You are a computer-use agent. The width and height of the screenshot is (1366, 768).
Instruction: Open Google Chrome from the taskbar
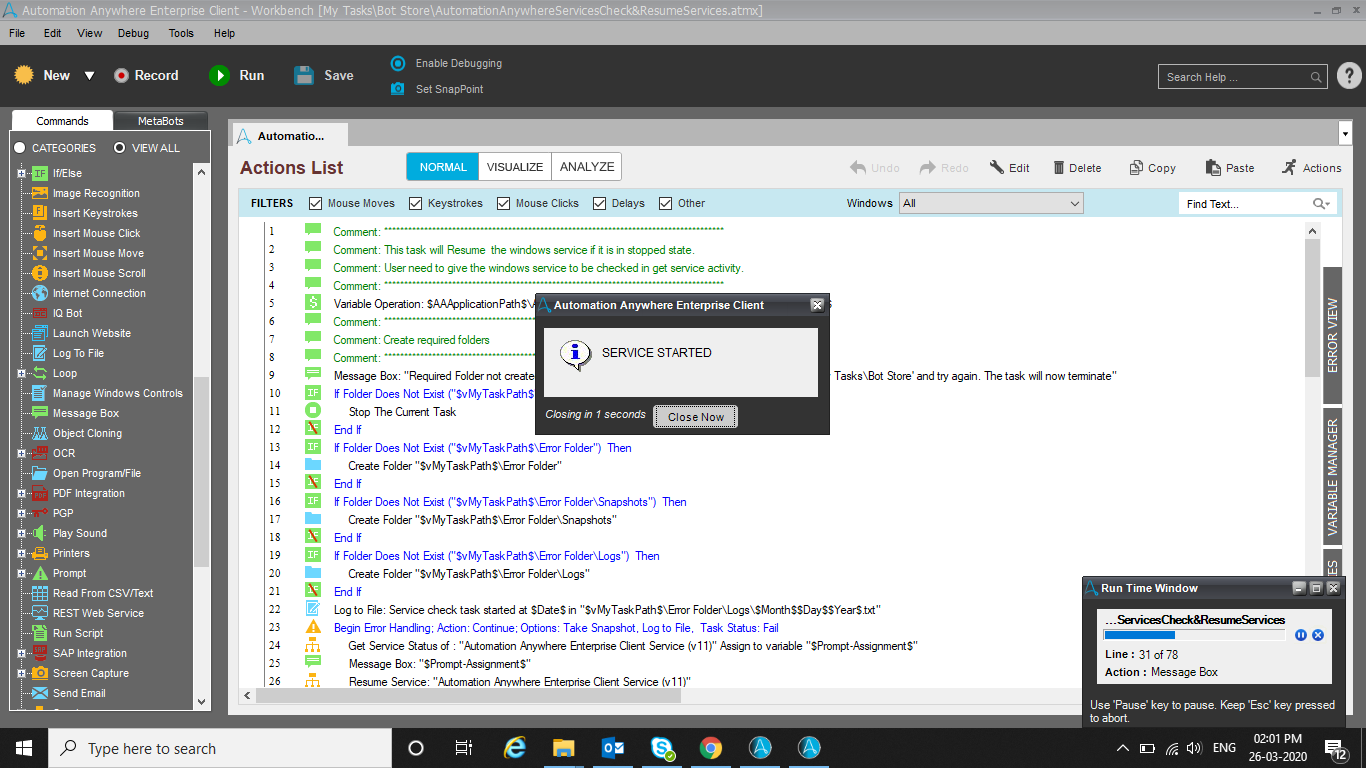click(711, 748)
